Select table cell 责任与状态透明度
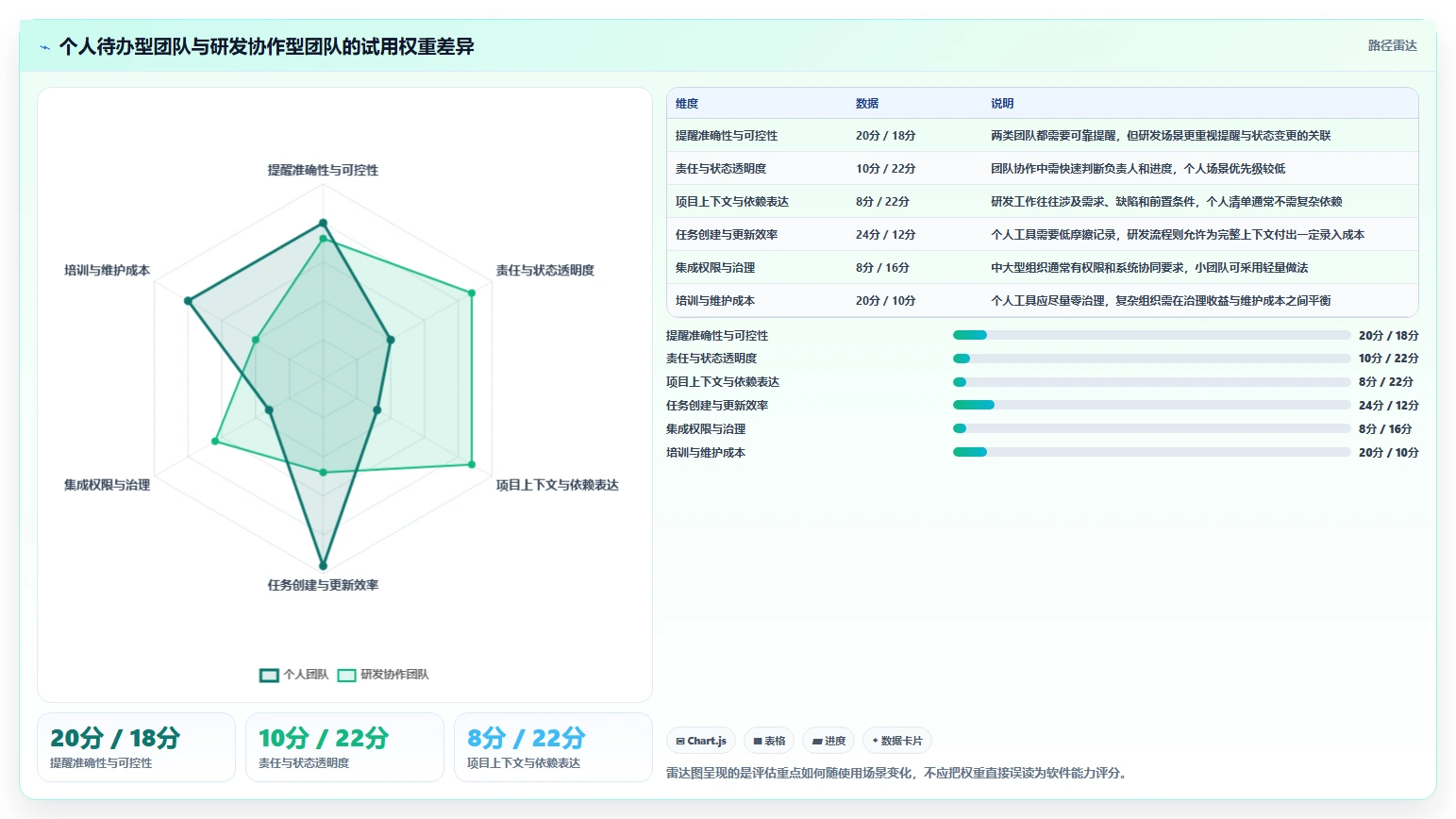Screen dimensions: 1456x819 pos(721,169)
